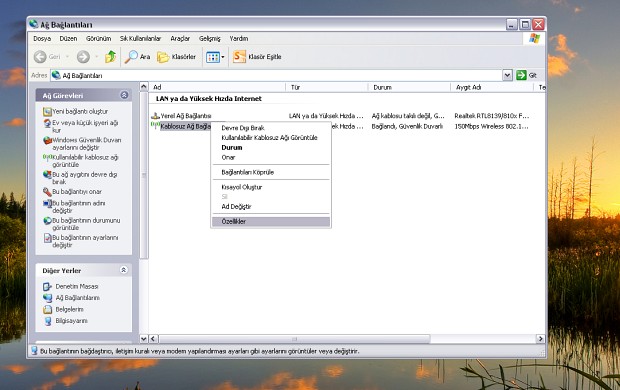Open Windows Güvenlik Duvarı ayarlarını değiştir
Screen dimensions: 620x390
(x=87, y=144)
